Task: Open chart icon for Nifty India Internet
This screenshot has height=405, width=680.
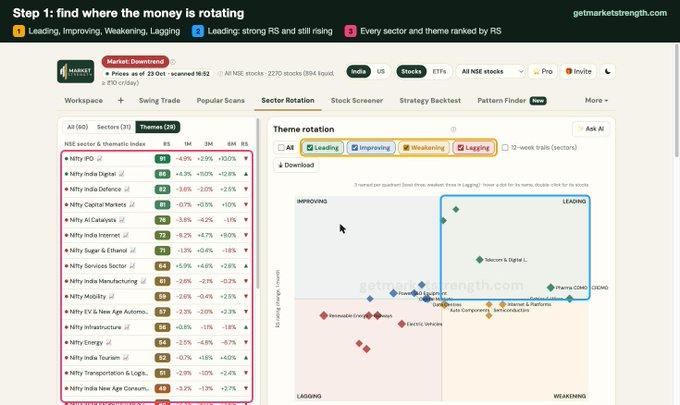Action: point(126,235)
